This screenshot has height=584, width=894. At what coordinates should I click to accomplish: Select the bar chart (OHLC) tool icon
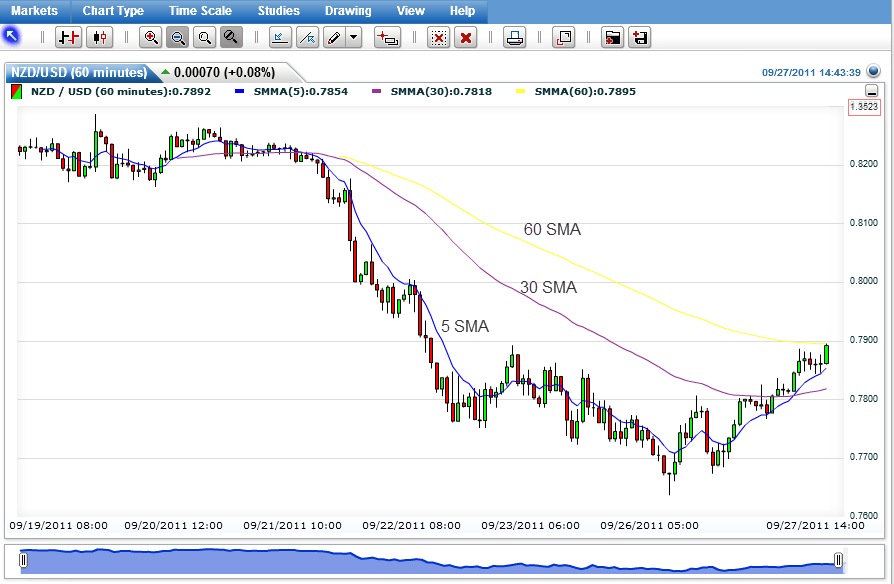pos(68,38)
